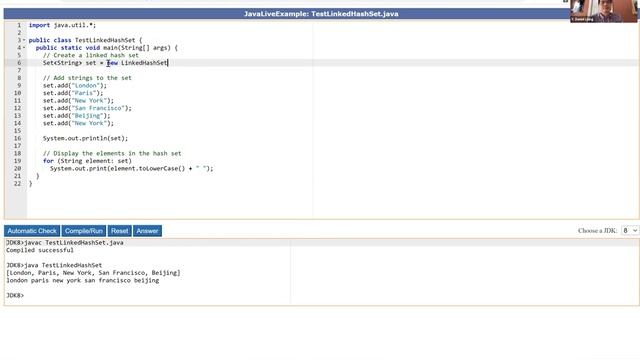Click the lowercase cities output line
640x360 pixels.
82,280
